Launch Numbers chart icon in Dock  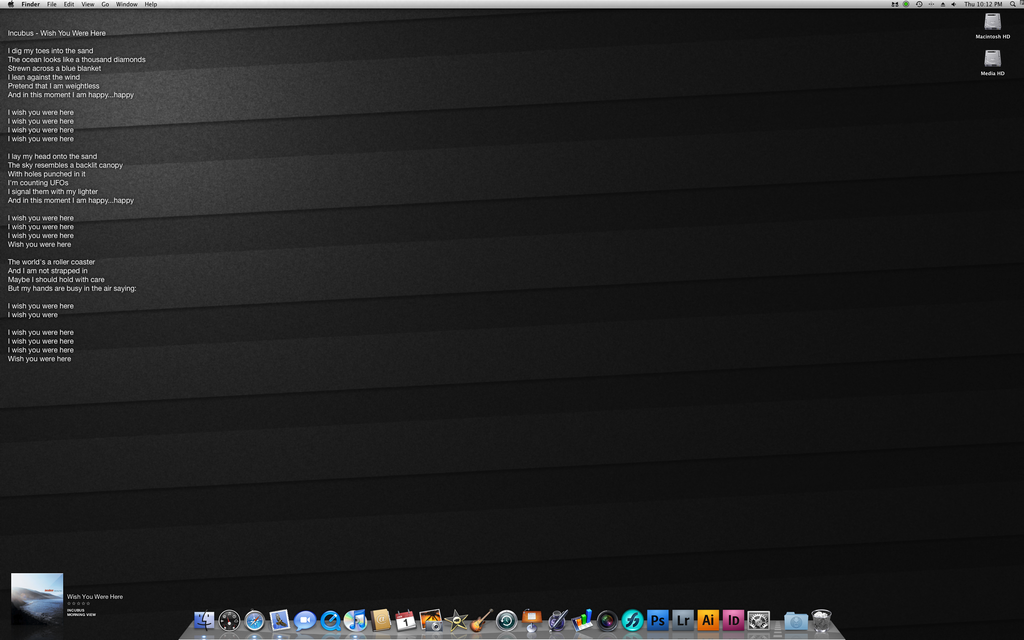pyautogui.click(x=582, y=620)
